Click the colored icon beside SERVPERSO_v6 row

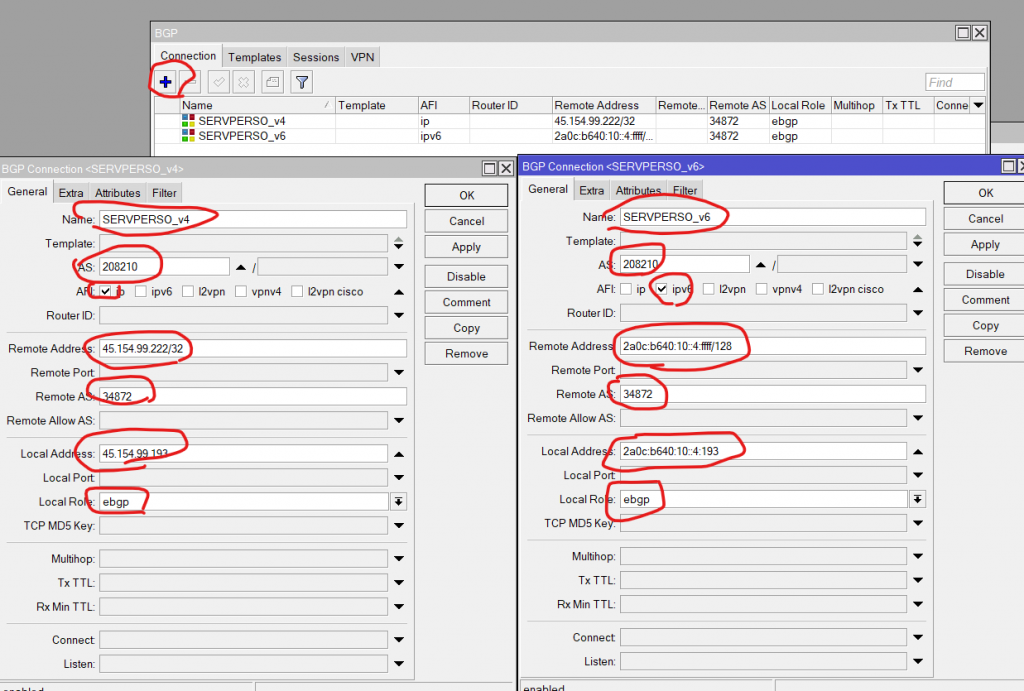(188, 136)
